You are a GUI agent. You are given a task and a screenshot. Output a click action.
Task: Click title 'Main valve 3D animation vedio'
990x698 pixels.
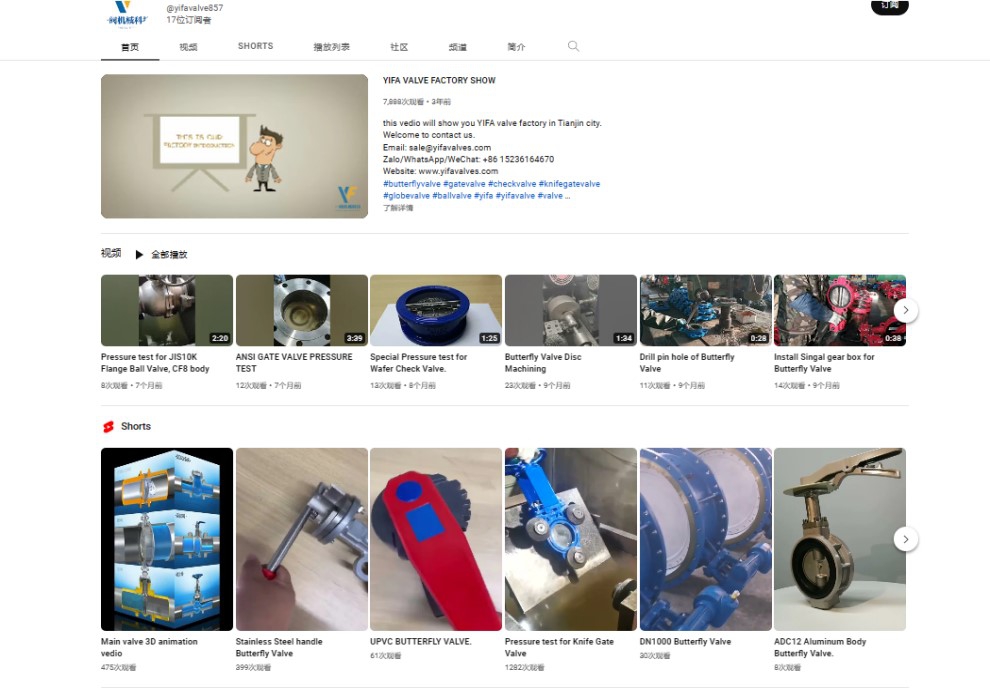[x=150, y=648]
